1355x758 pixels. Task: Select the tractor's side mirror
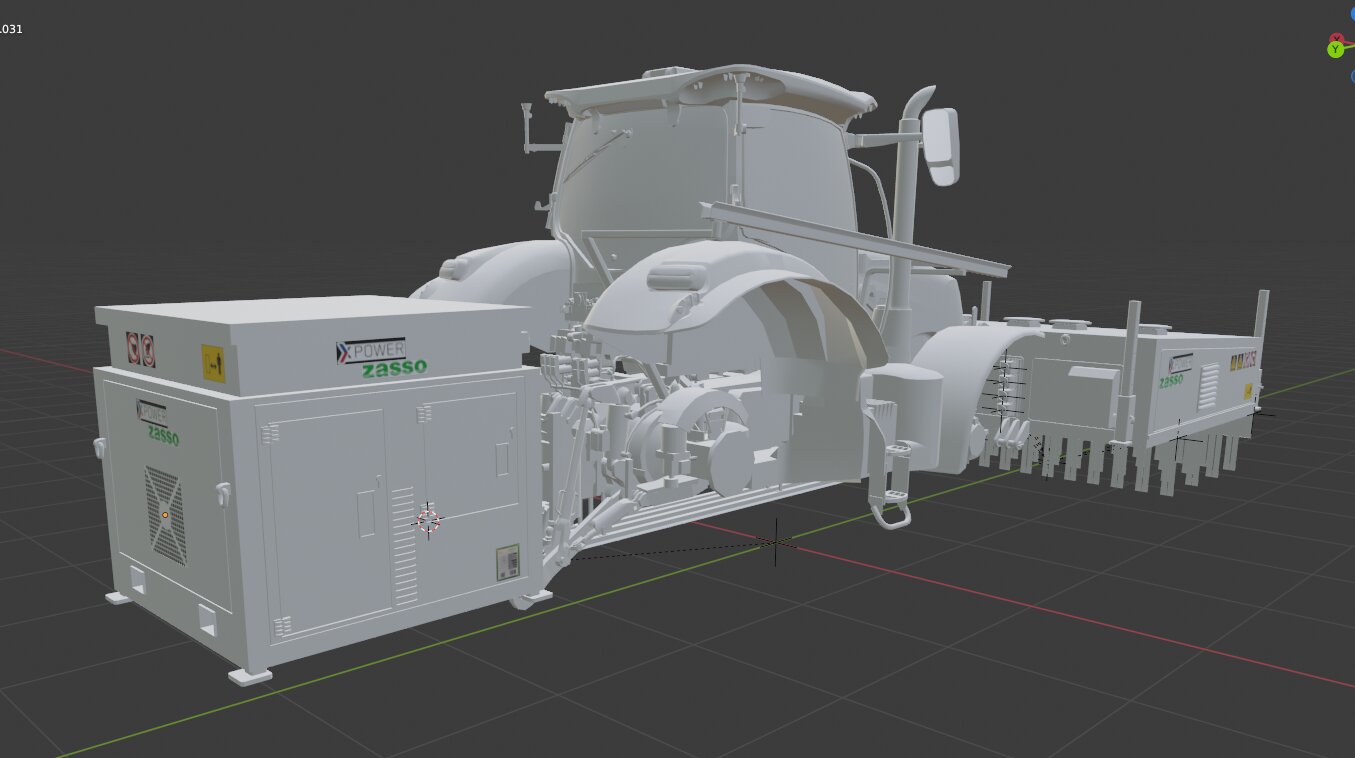pyautogui.click(x=941, y=146)
